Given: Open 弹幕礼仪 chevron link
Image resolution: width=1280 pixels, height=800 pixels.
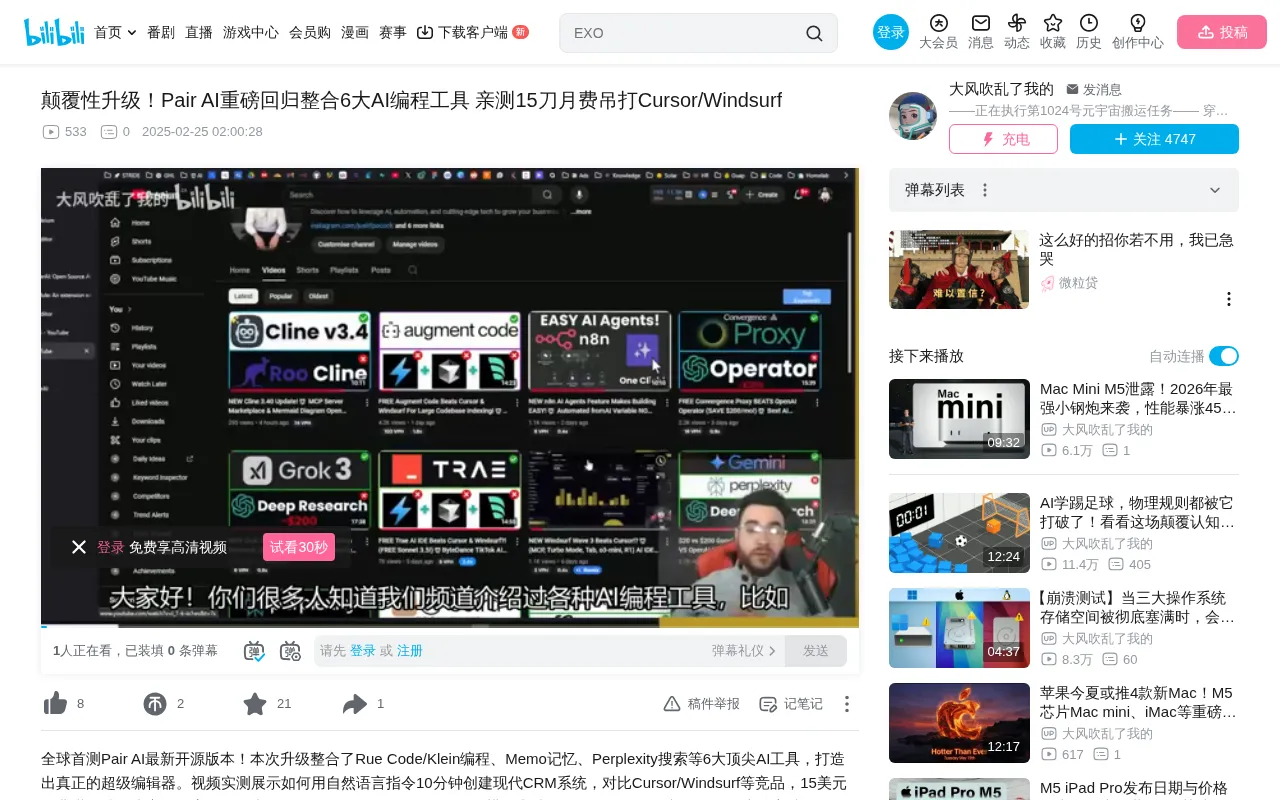Looking at the screenshot, I should pos(744,651).
